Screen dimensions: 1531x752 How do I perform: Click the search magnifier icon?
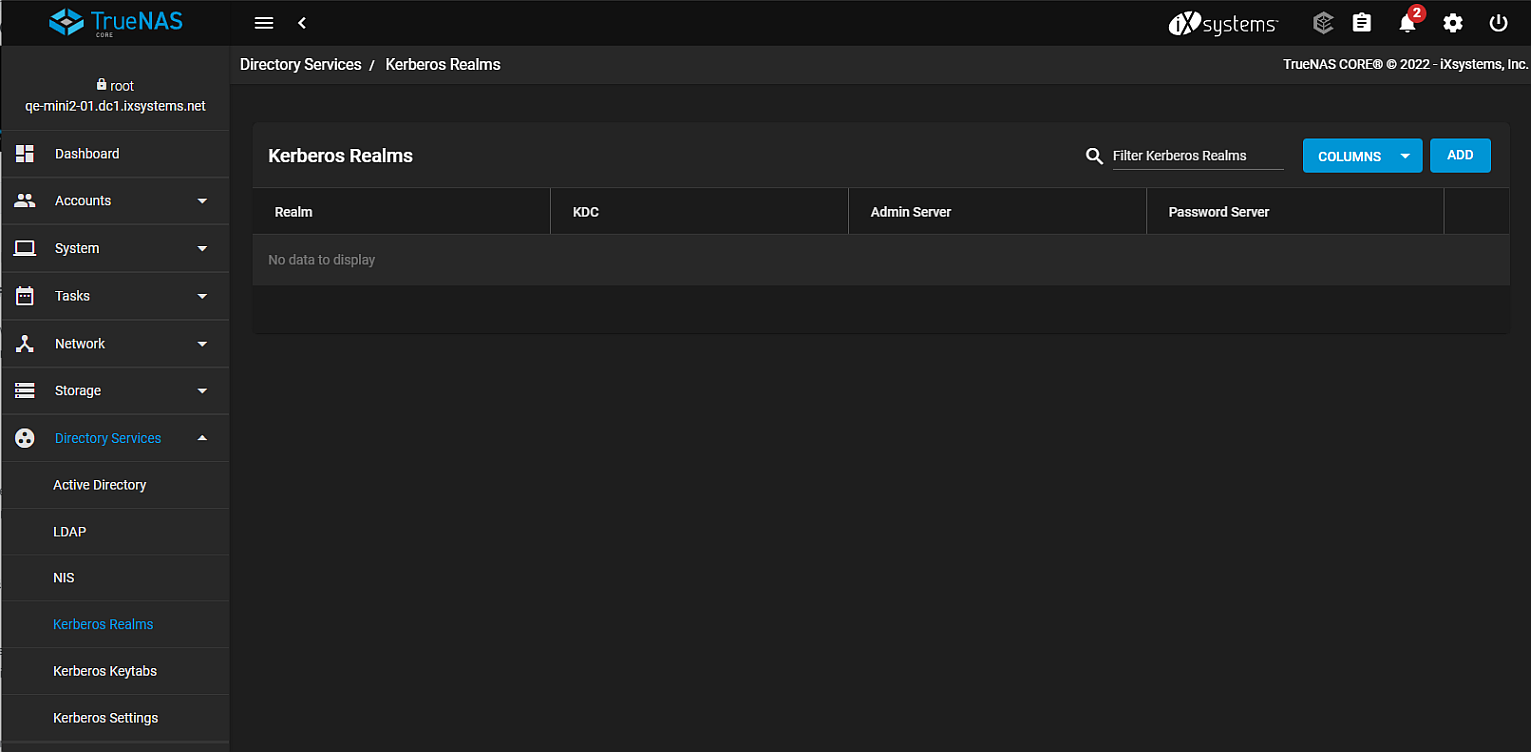coord(1094,156)
